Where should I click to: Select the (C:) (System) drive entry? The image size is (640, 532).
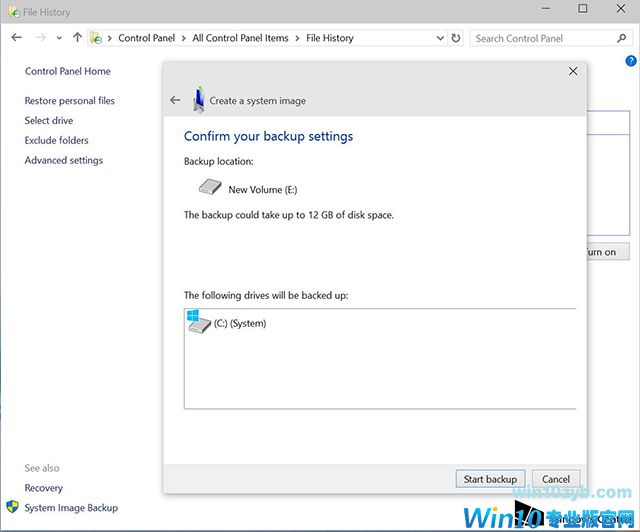click(240, 323)
